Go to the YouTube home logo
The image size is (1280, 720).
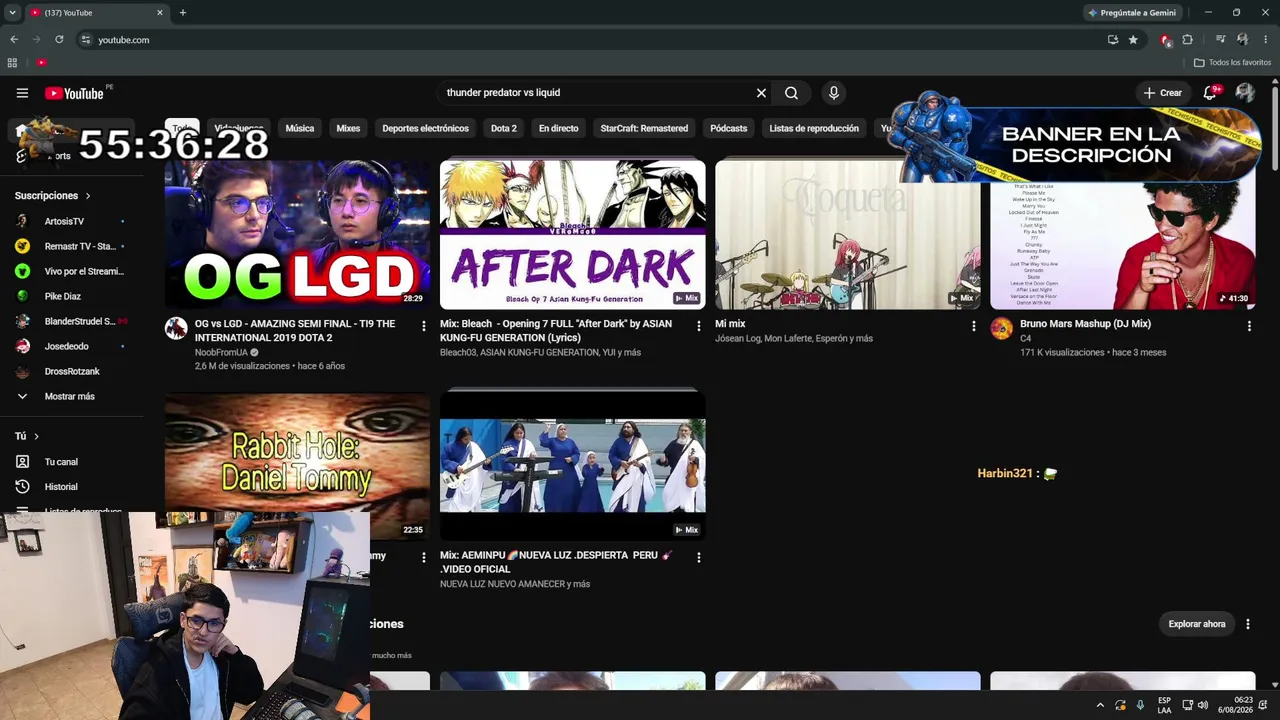click(75, 93)
